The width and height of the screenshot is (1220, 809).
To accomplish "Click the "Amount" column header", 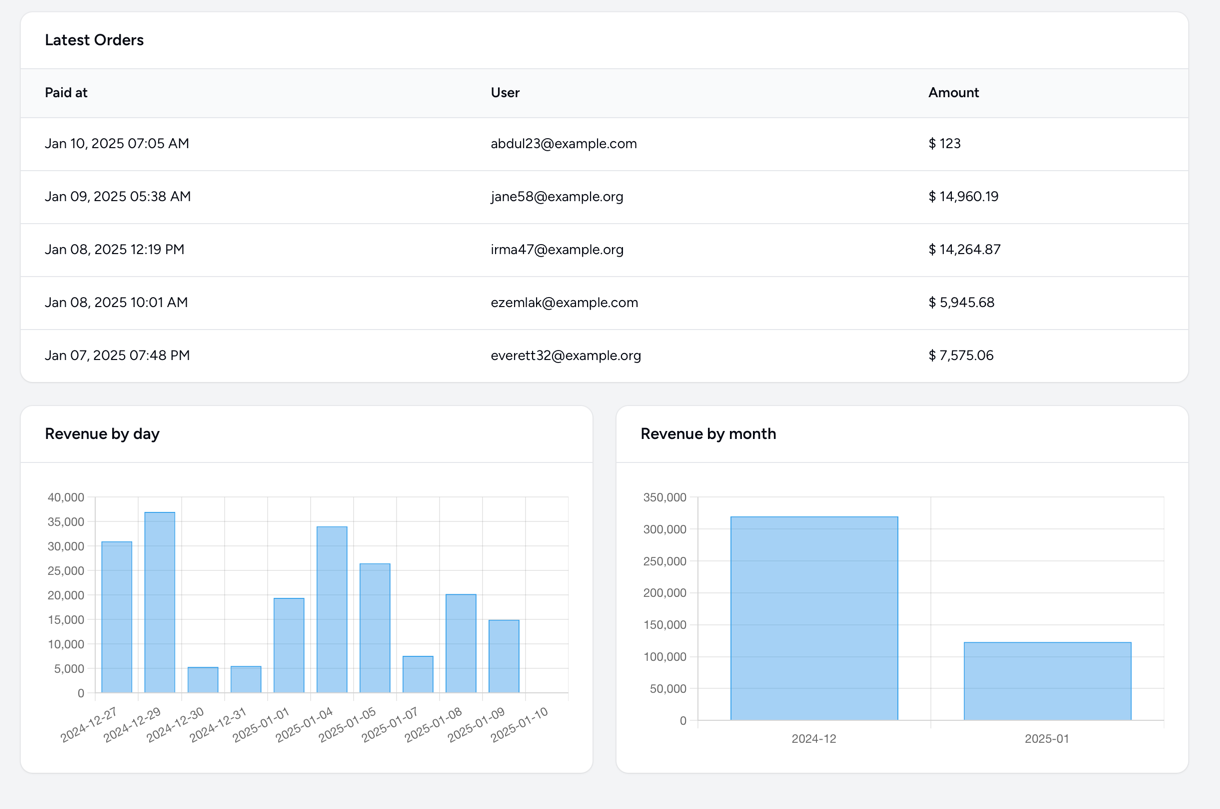I will [x=953, y=93].
